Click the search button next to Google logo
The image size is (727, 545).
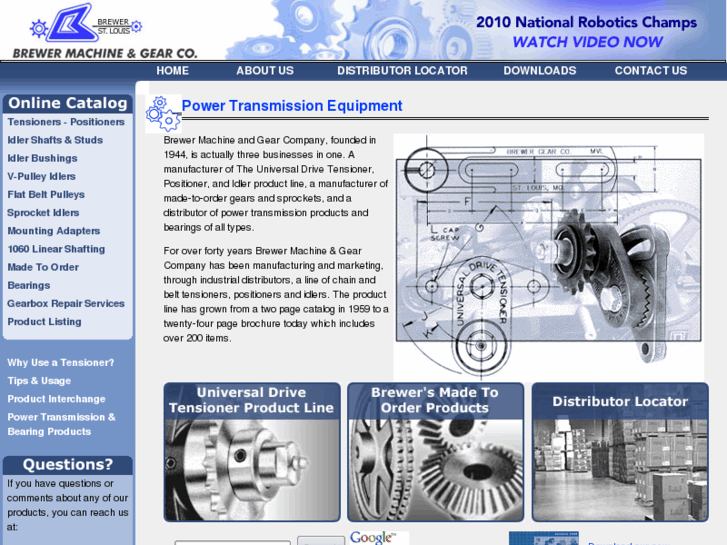pos(321,541)
